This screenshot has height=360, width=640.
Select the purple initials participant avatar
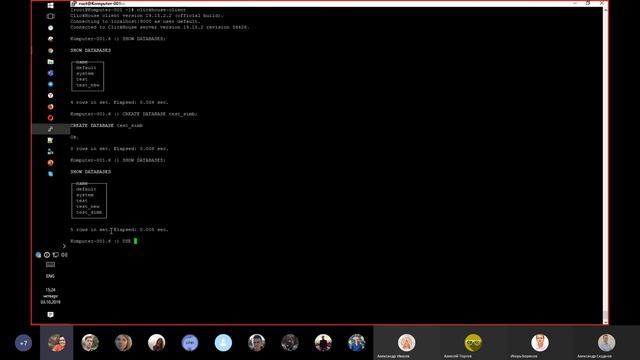[190, 343]
